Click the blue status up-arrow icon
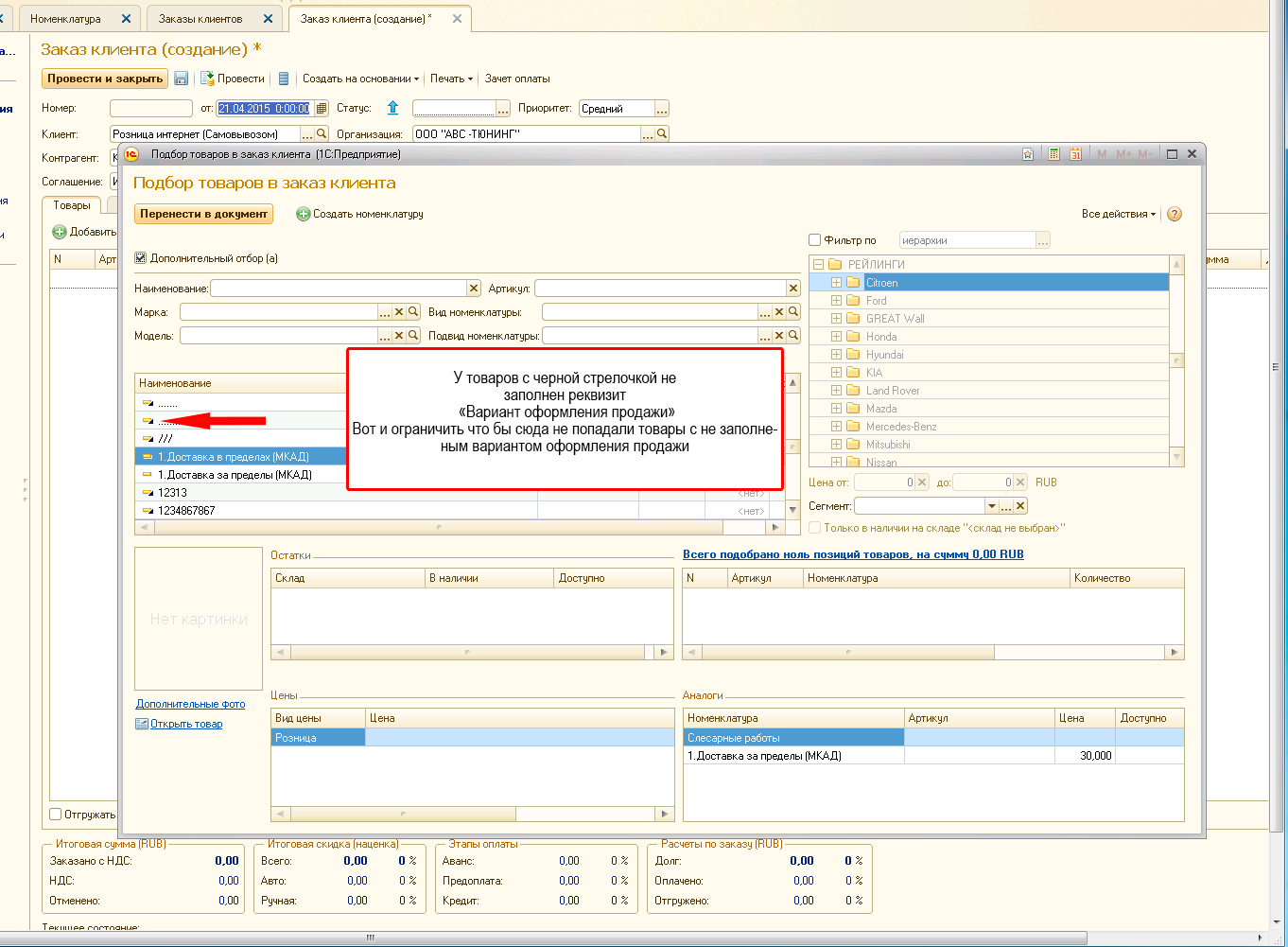 tap(393, 108)
